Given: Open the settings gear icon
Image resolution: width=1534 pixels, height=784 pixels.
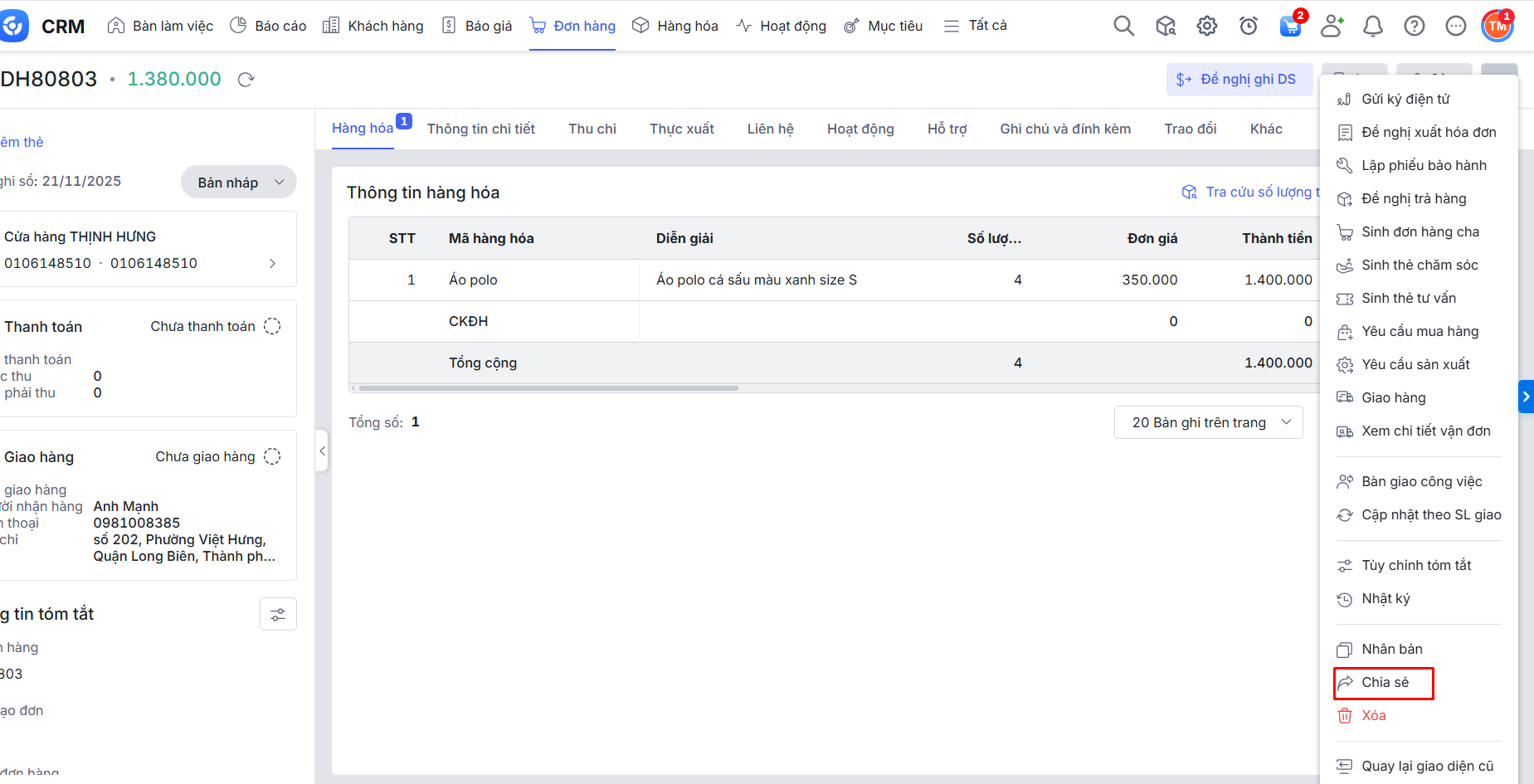Looking at the screenshot, I should [1206, 26].
